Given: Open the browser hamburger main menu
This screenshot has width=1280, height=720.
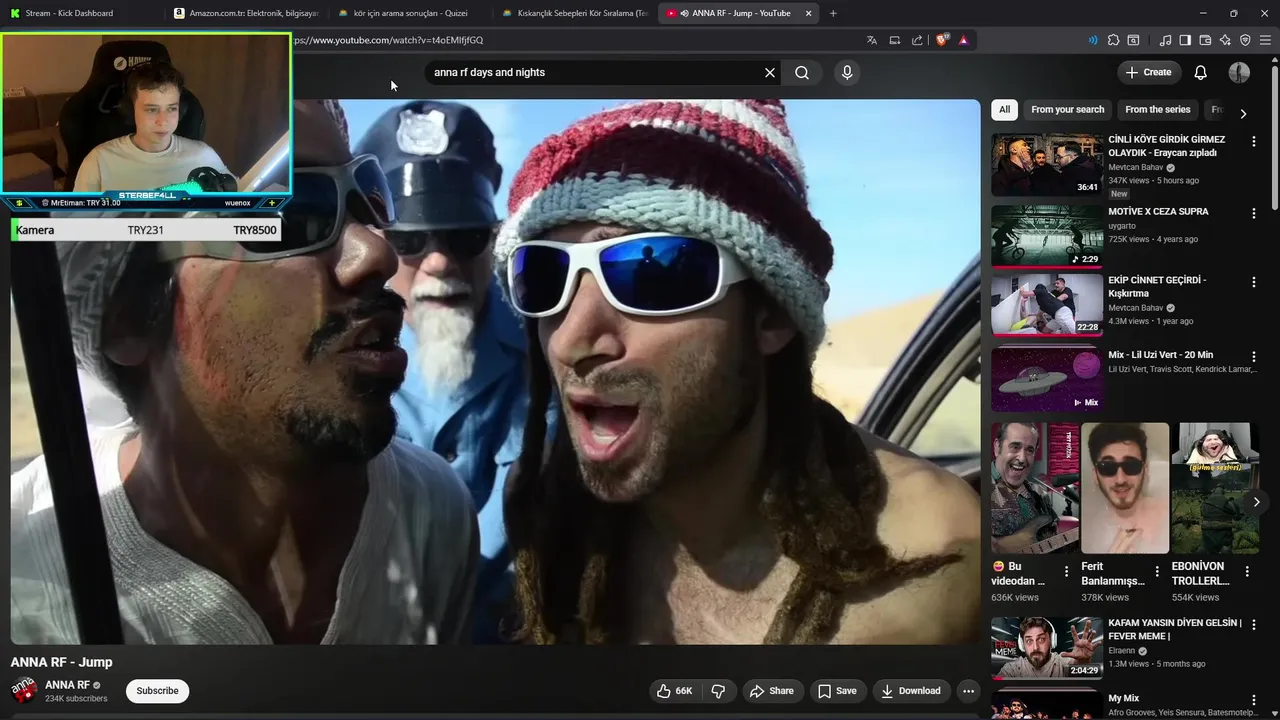Looking at the screenshot, I should tap(1265, 40).
